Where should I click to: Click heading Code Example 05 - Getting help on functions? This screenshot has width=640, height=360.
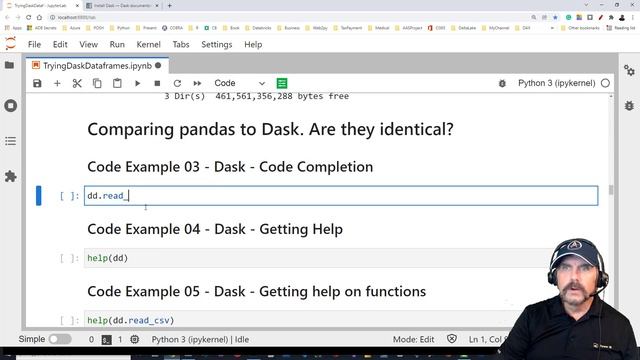(257, 291)
